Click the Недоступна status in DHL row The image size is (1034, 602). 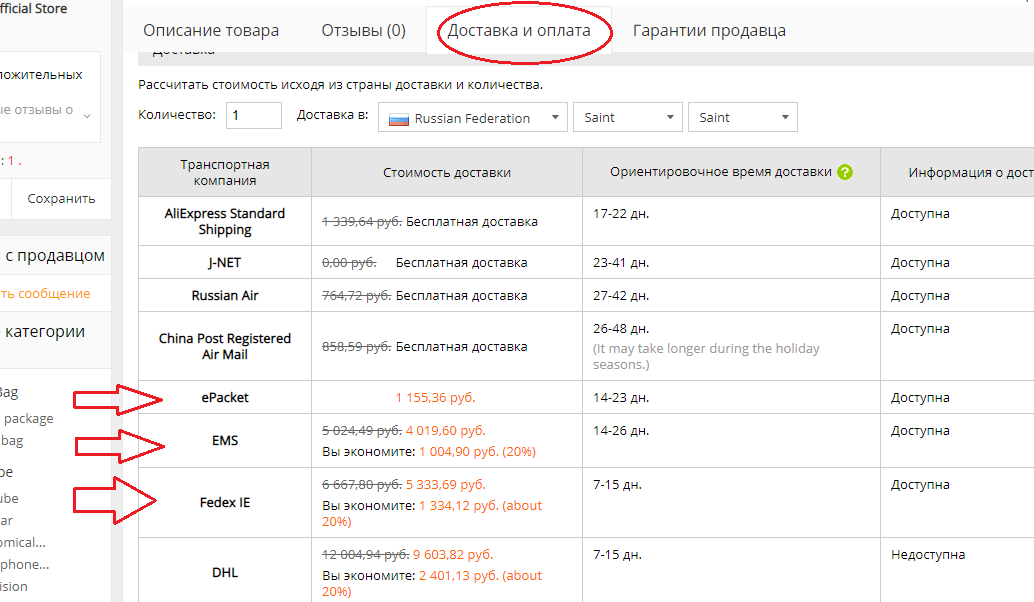[928, 555]
